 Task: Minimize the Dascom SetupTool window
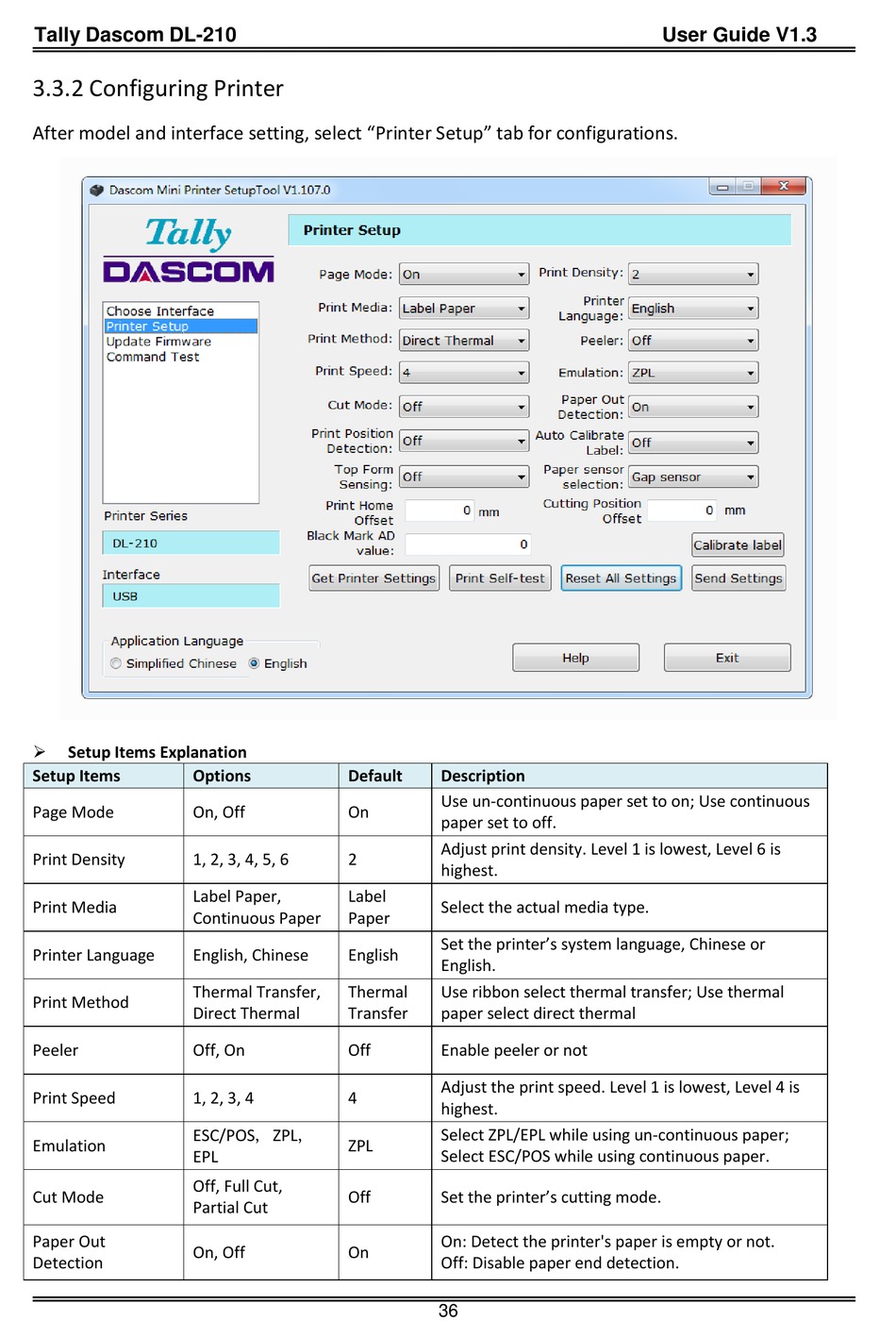point(723,187)
